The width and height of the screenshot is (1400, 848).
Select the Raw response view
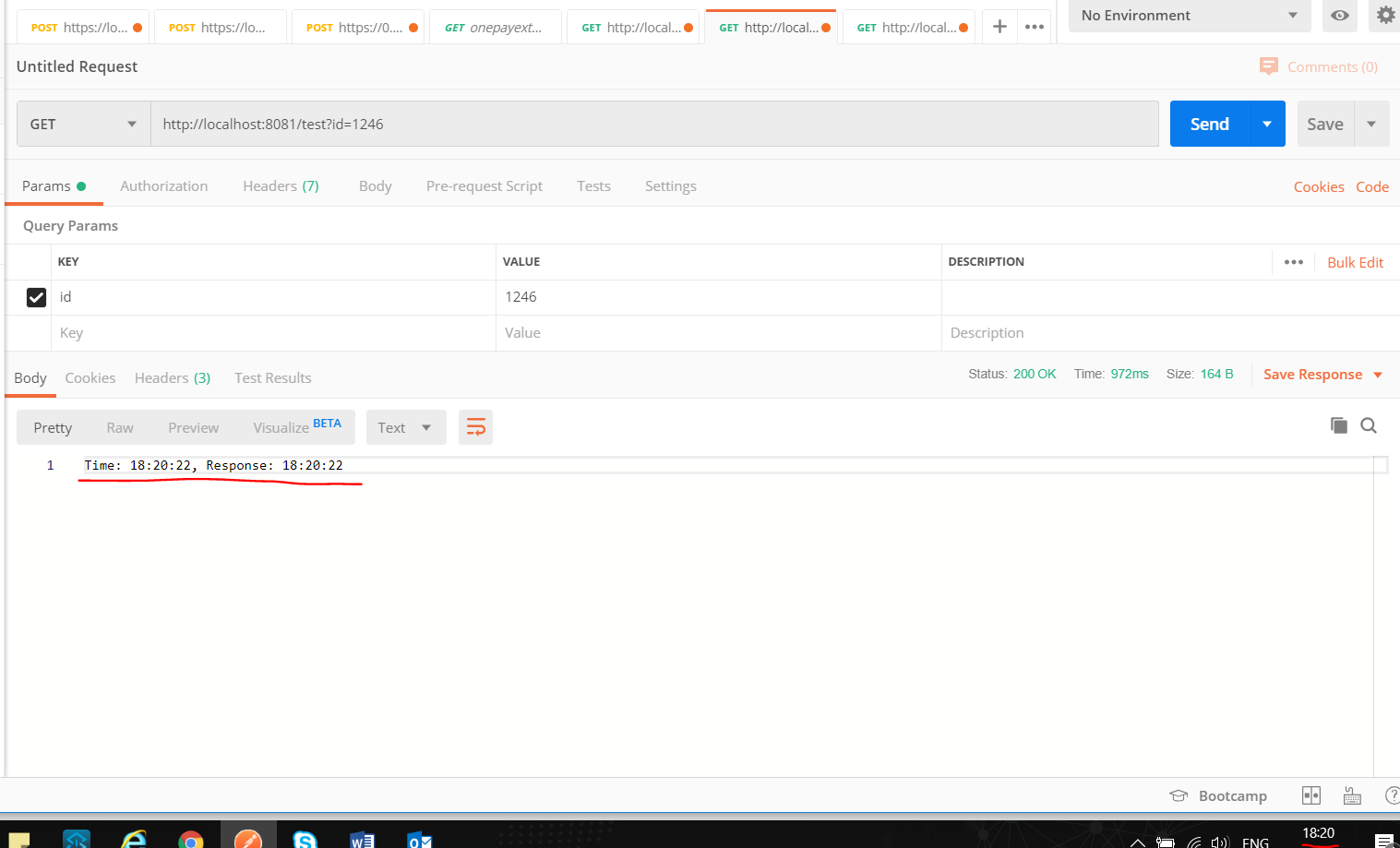point(120,427)
